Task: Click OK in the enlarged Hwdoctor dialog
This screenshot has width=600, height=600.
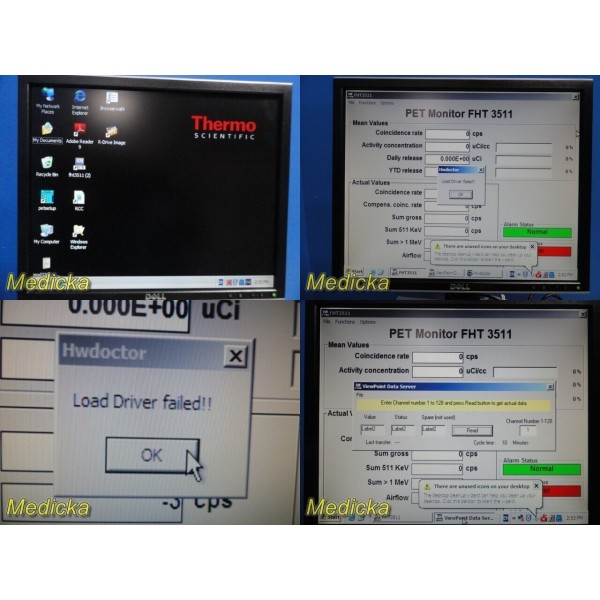Action: coord(152,455)
